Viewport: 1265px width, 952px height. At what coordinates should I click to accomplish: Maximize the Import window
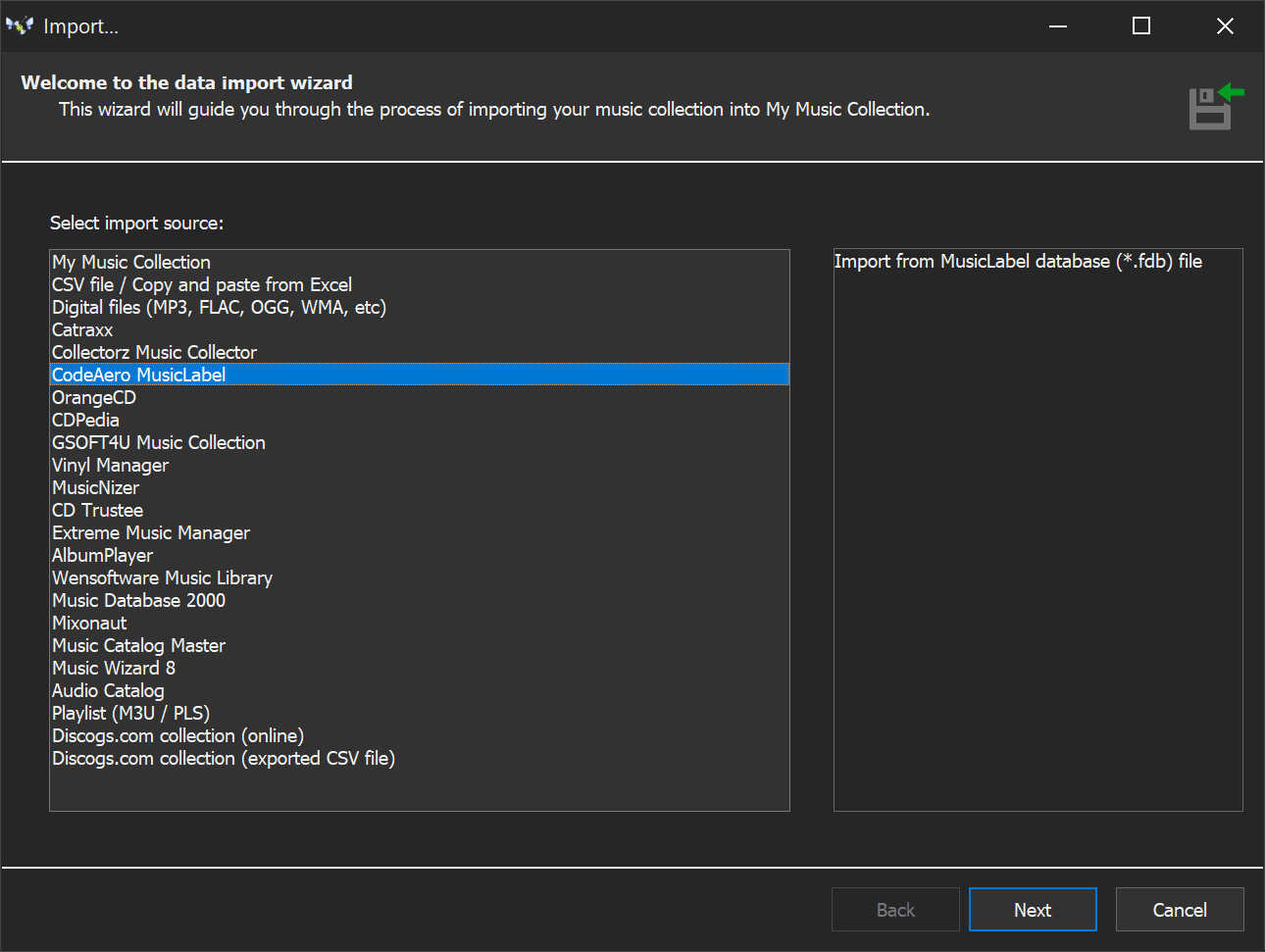coord(1141,26)
